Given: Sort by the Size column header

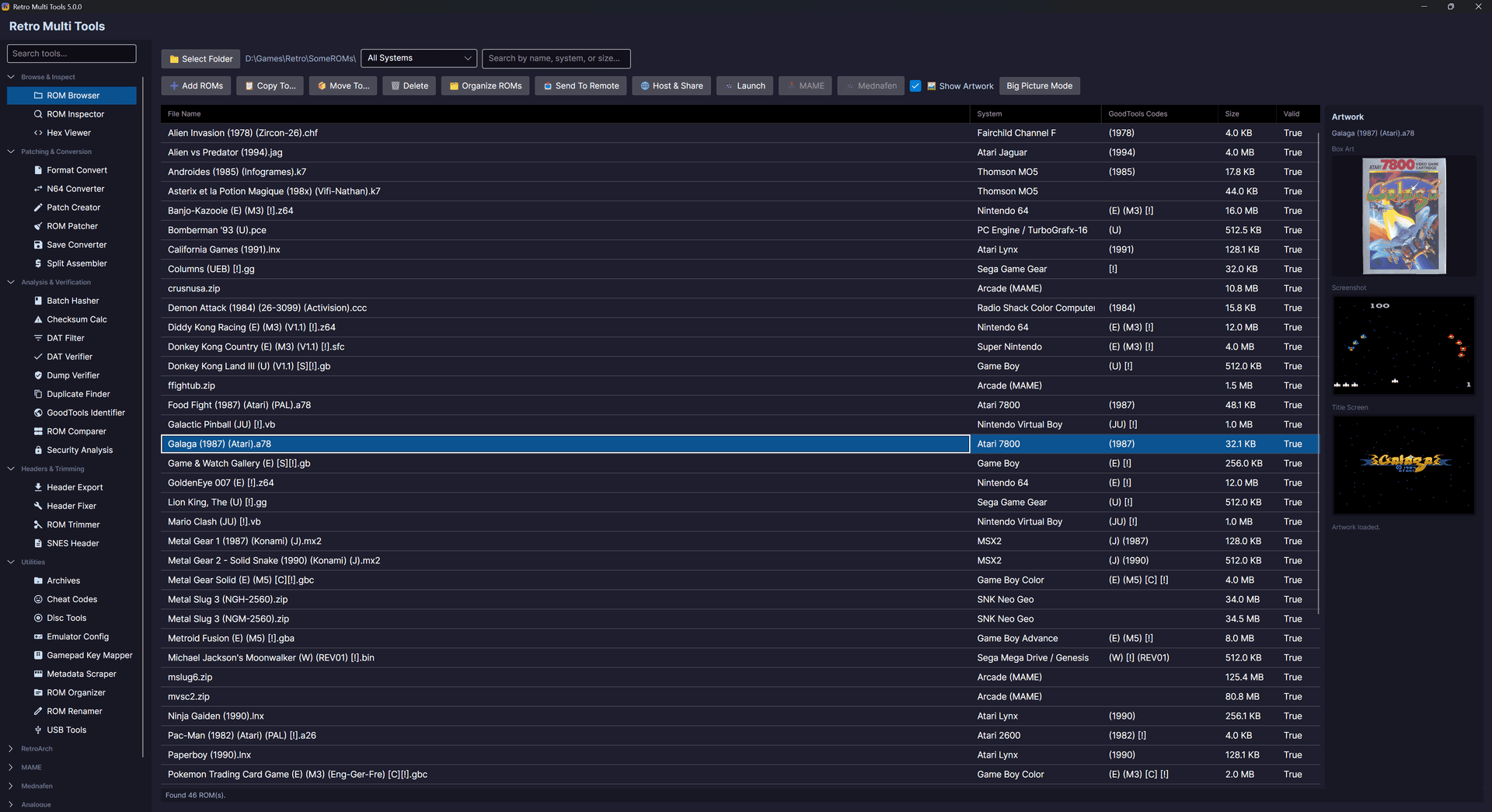Looking at the screenshot, I should pyautogui.click(x=1232, y=114).
